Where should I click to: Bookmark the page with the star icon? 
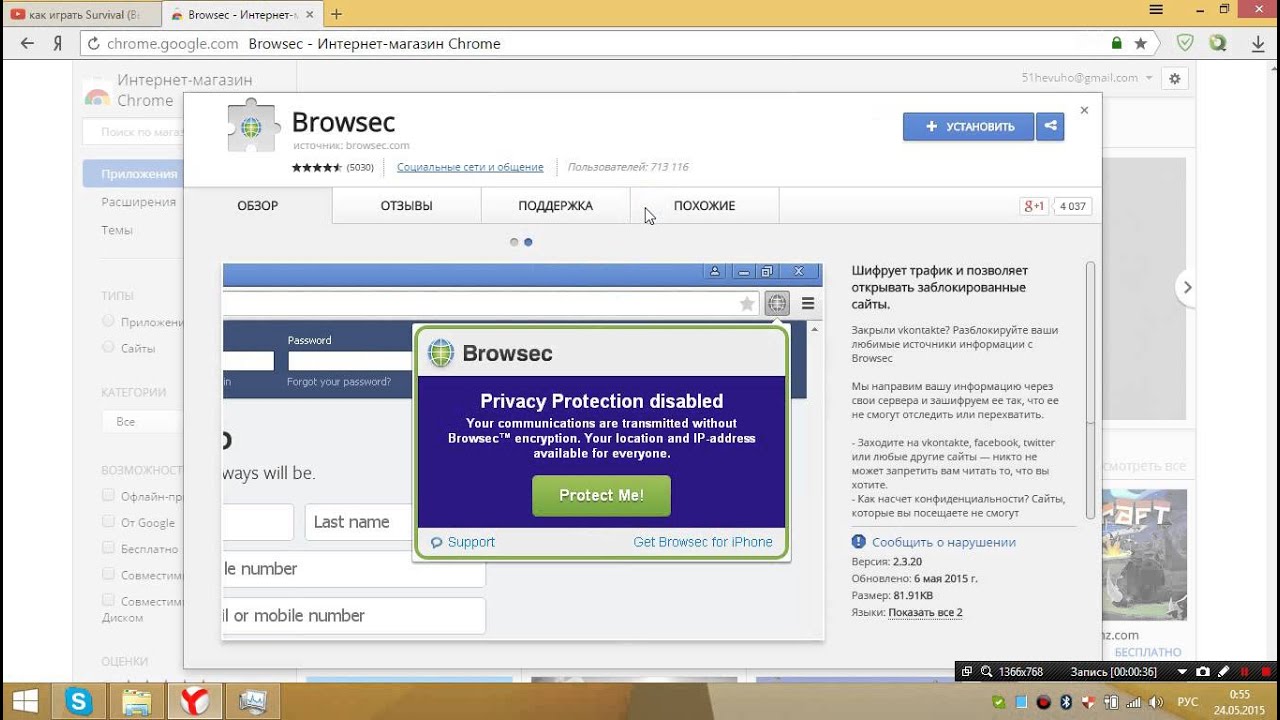[1140, 43]
